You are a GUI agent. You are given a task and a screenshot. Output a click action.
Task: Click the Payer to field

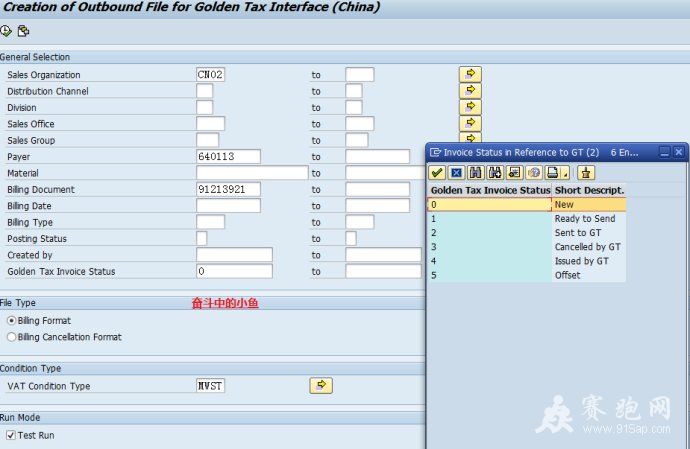coord(378,156)
